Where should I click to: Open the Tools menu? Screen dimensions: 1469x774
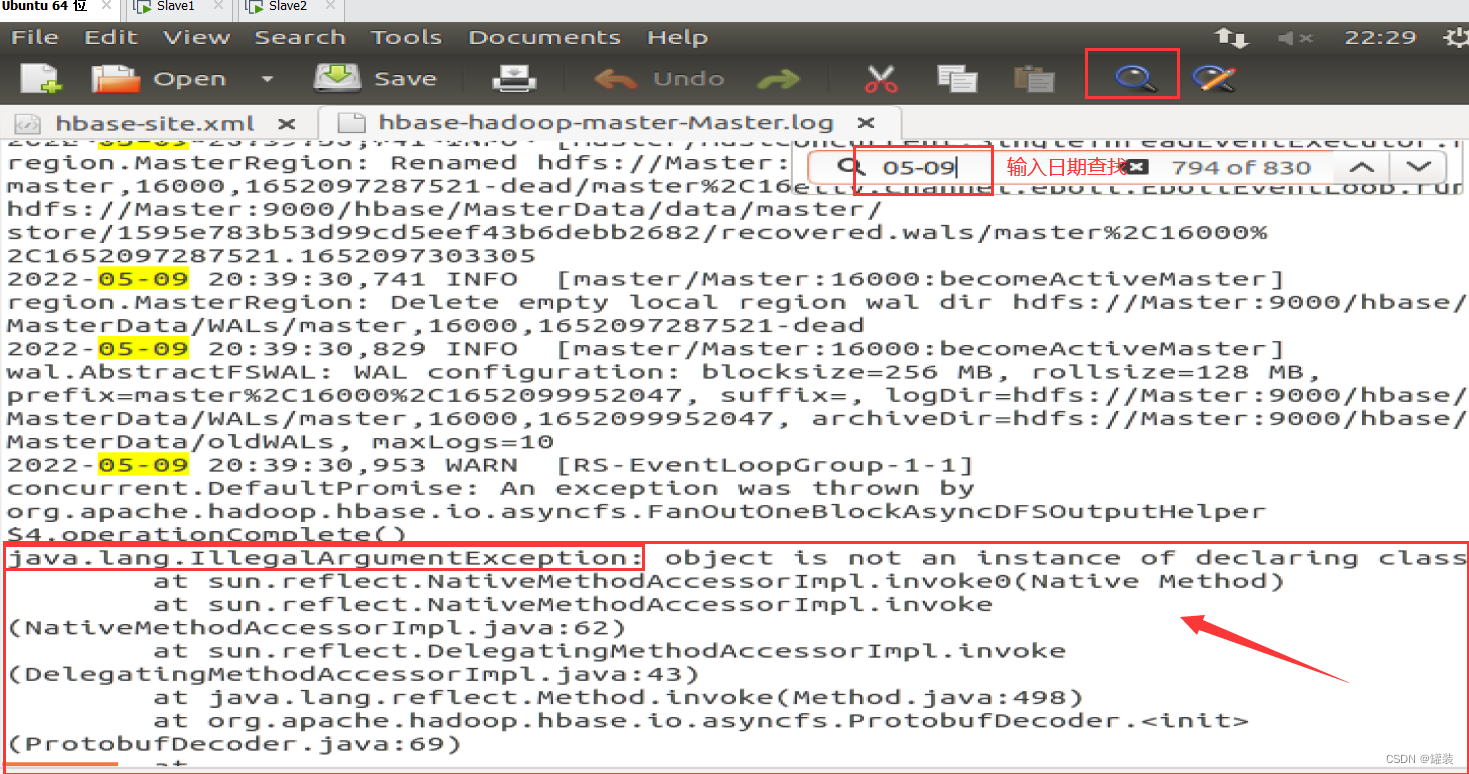(407, 37)
